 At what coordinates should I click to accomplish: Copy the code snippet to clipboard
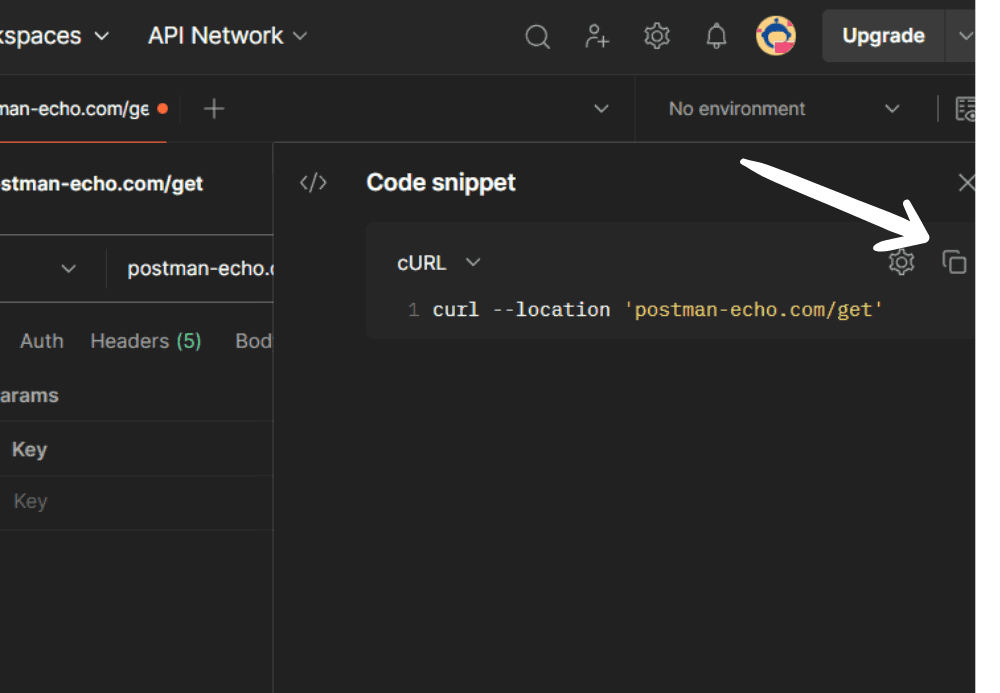pos(954,262)
